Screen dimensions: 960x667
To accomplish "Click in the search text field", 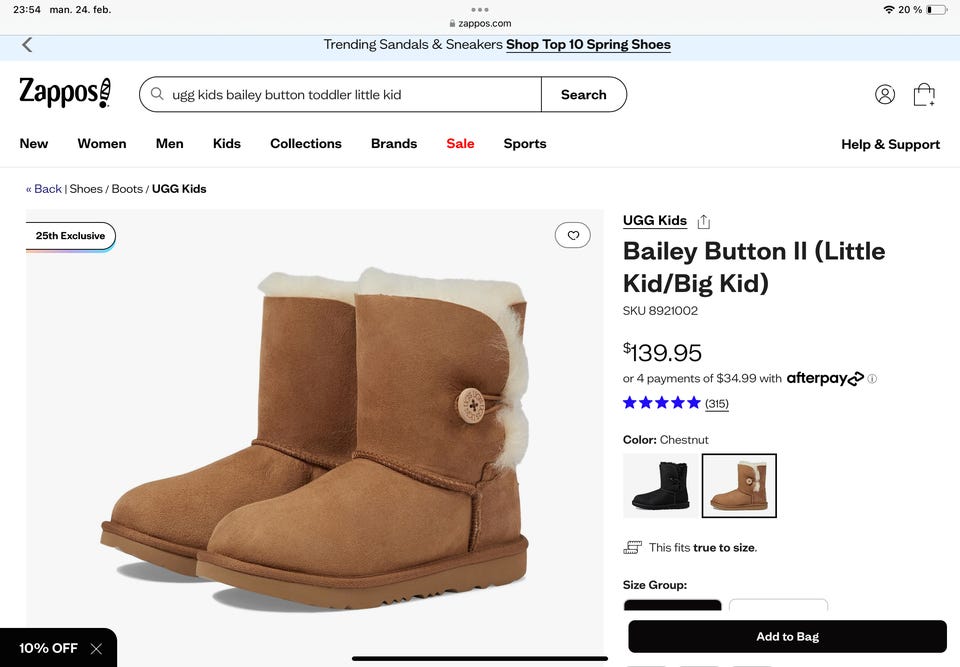I will (x=340, y=94).
